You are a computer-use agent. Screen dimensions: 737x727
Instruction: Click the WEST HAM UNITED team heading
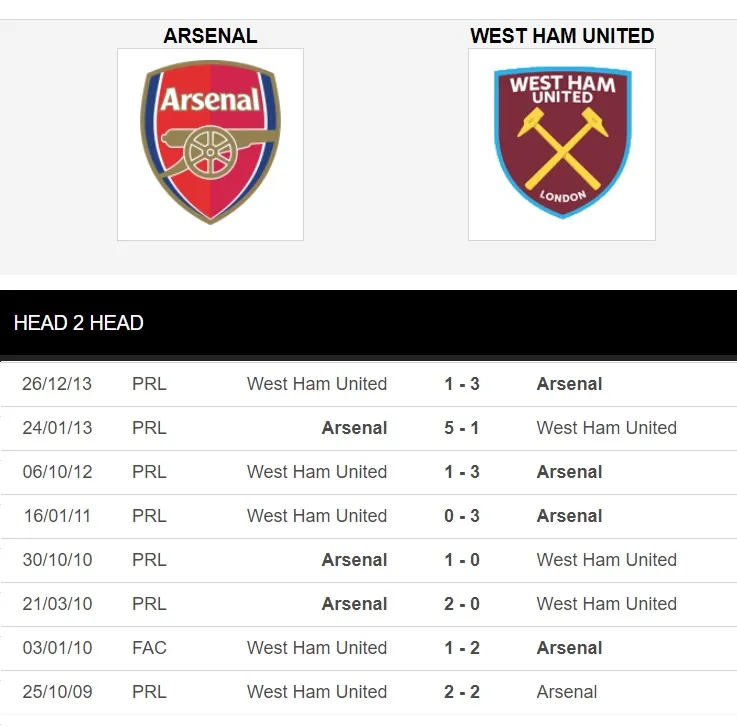(x=562, y=36)
